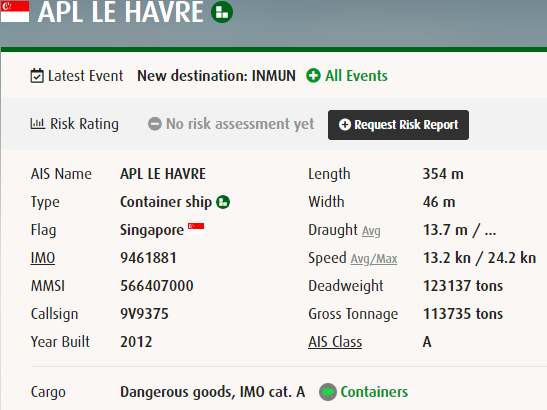Click the Year Built value 2012
Image resolution: width=547 pixels, height=410 pixels.
pyautogui.click(x=136, y=342)
